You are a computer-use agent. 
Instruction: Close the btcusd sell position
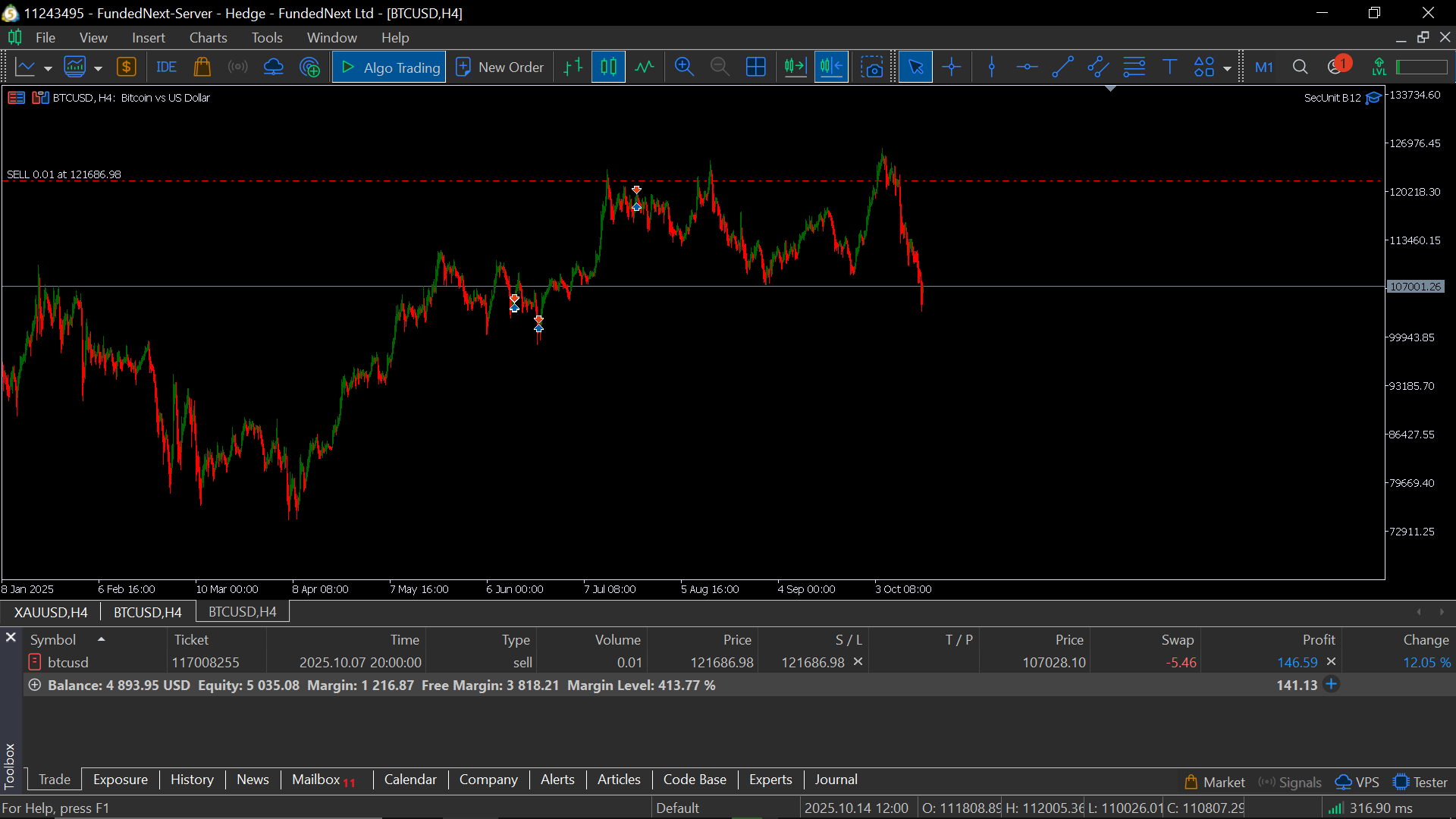1331,662
